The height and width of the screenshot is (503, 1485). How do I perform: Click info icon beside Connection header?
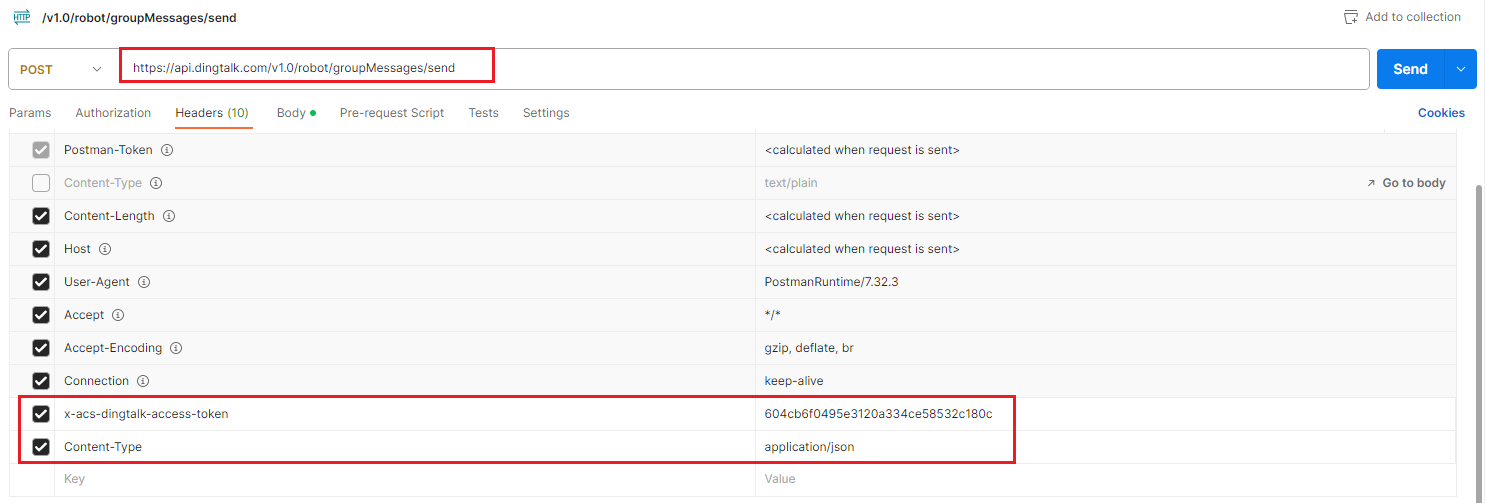pos(143,381)
